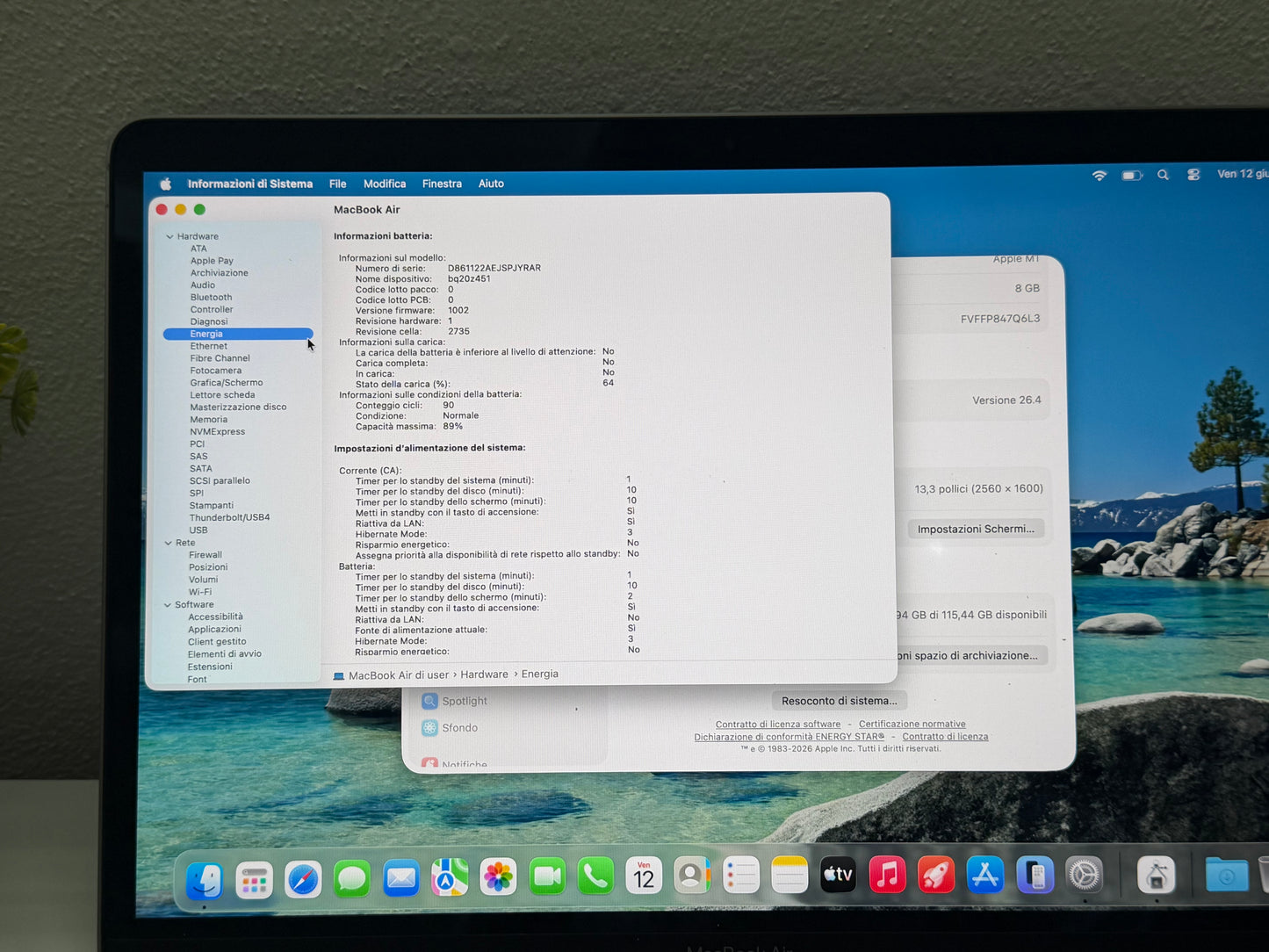Click MacBook Air di user in path bar
Screen dimensions: 1269x952
click(391, 675)
